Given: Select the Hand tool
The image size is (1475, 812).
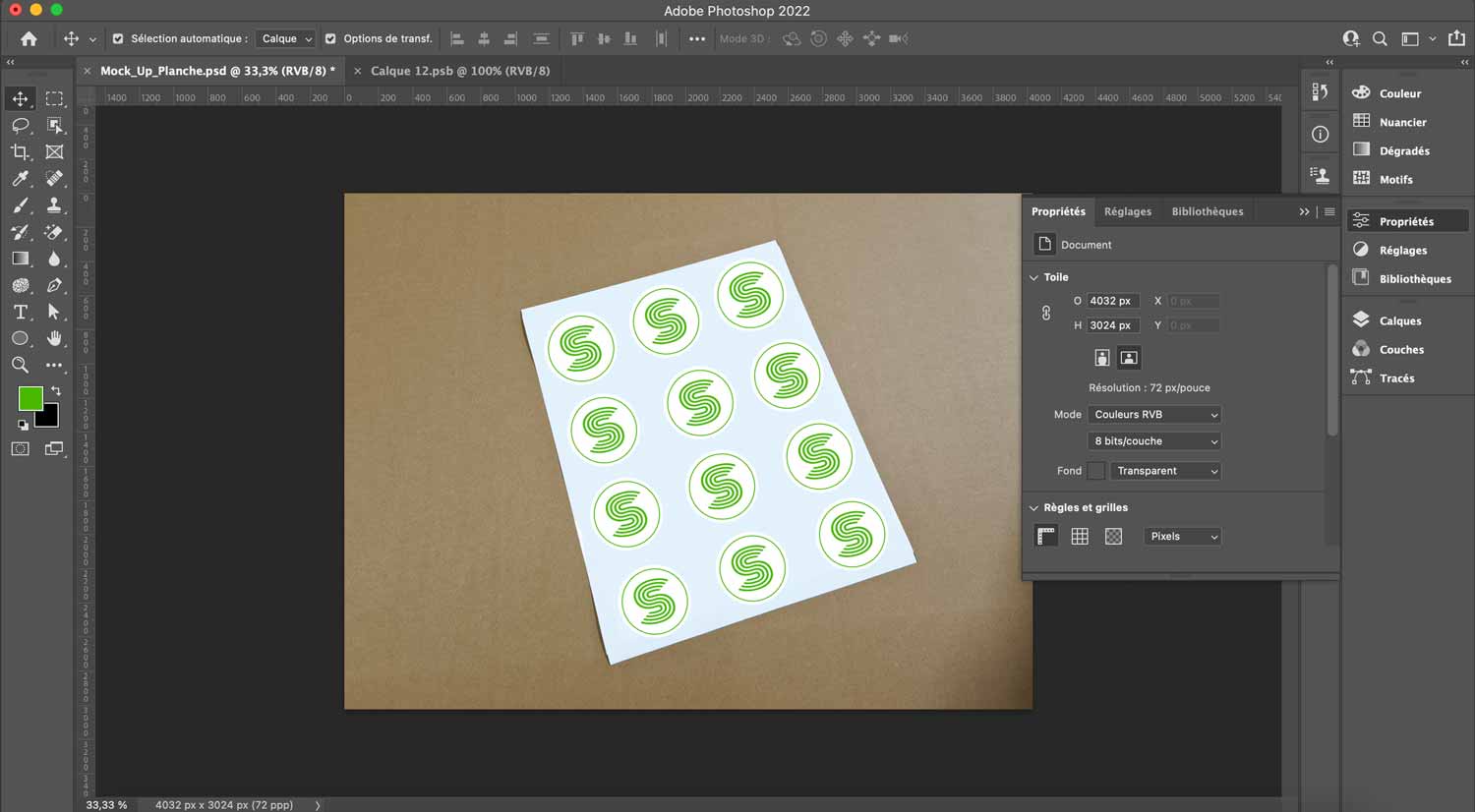Looking at the screenshot, I should 54,337.
